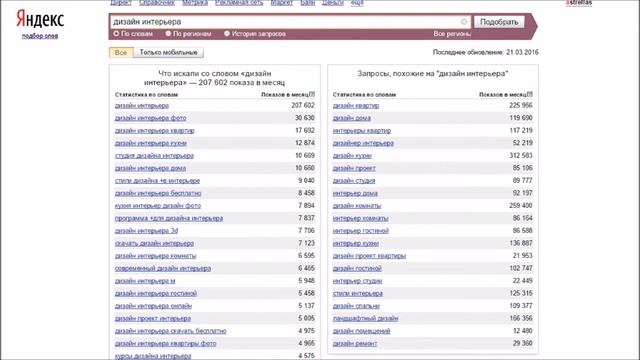Select the 'По словам' radio button
The image size is (640, 360).
click(x=116, y=34)
